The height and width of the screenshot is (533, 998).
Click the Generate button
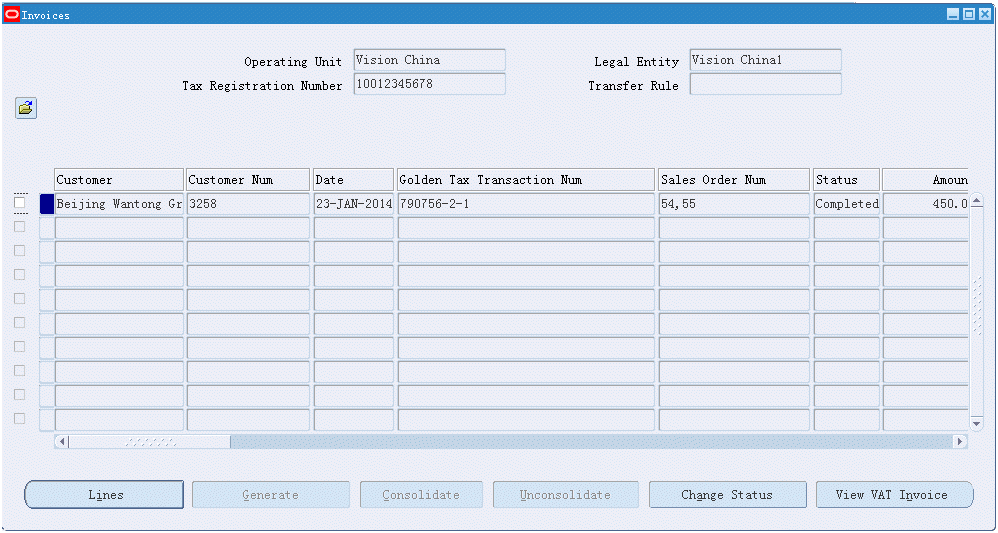tap(271, 495)
